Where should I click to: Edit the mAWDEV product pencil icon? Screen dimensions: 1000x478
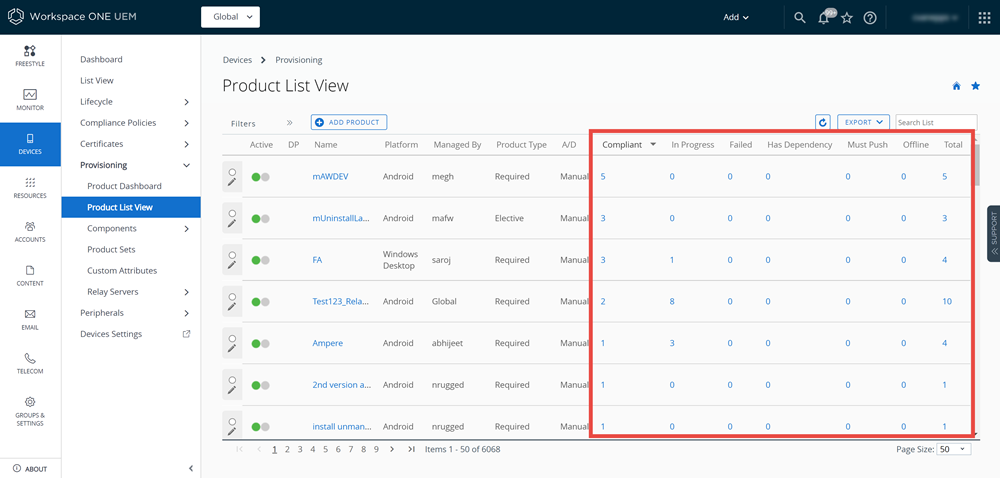coord(232,182)
